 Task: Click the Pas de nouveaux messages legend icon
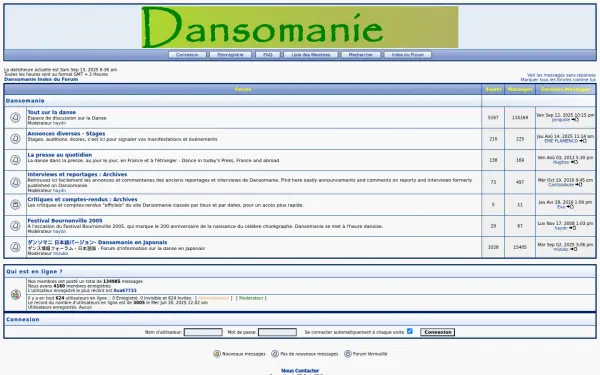click(275, 354)
